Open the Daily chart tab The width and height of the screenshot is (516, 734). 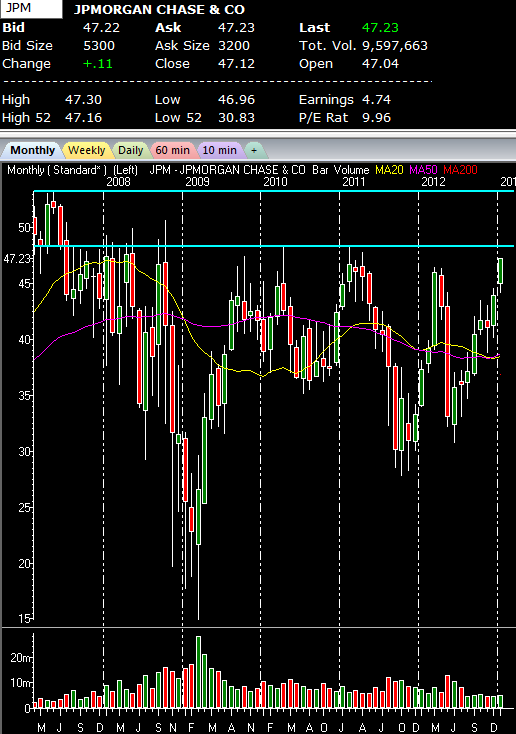tap(130, 150)
